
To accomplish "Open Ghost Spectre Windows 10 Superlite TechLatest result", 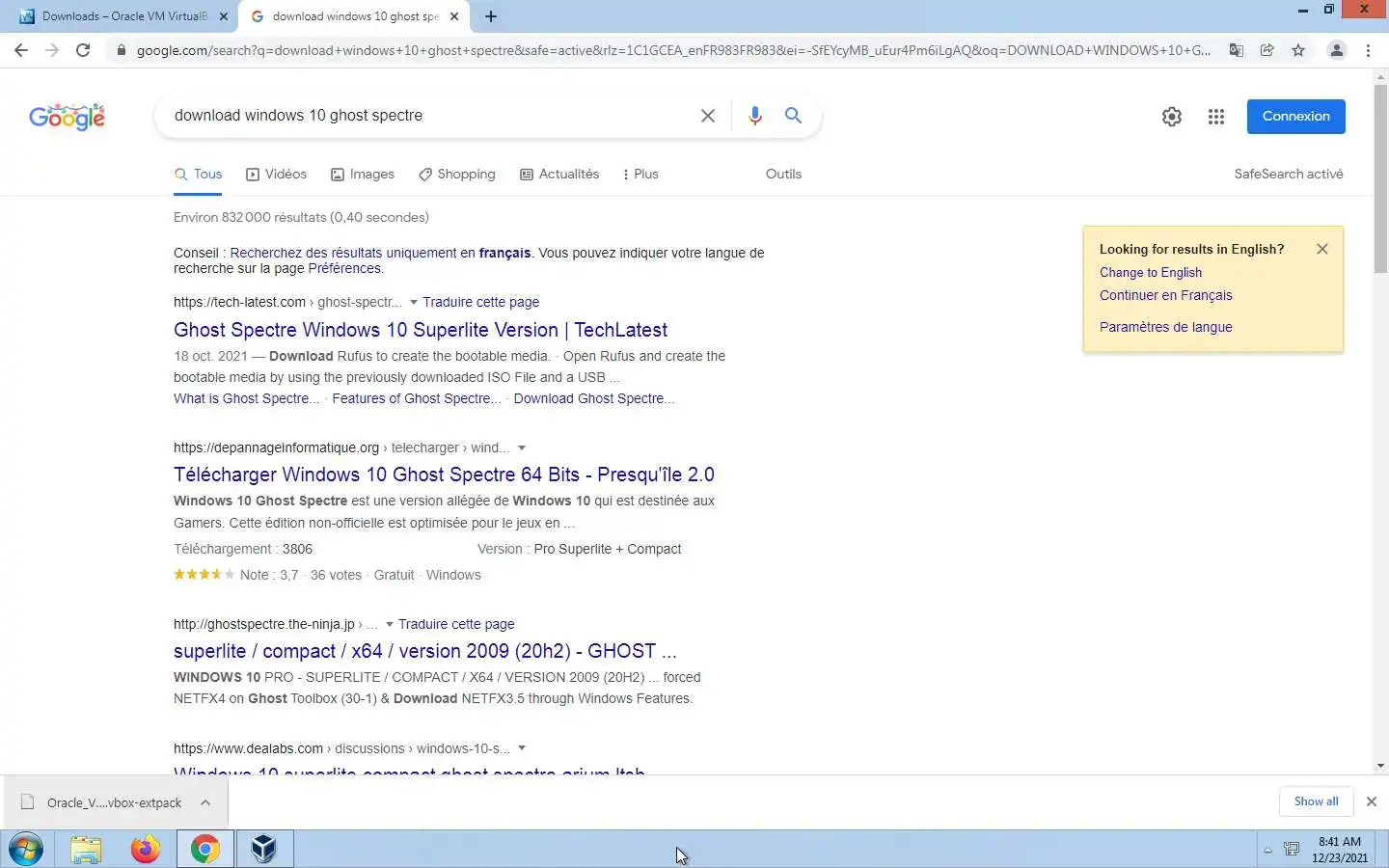I will pos(421,330).
